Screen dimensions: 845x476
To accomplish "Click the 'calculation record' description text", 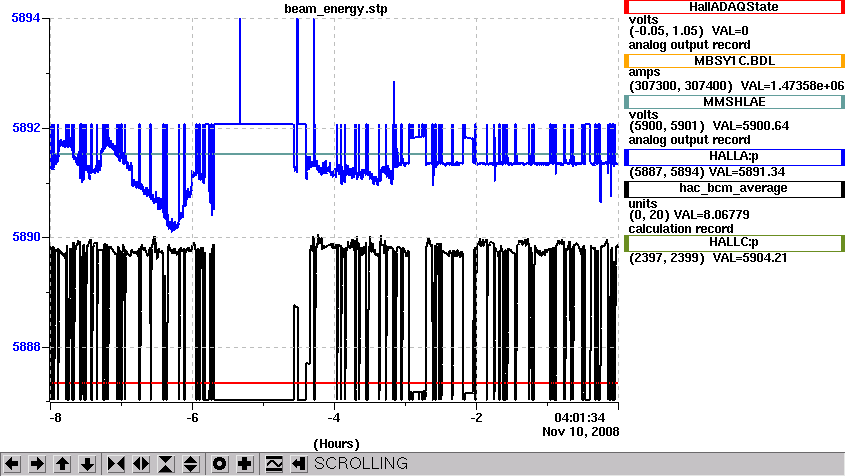I will click(x=681, y=229).
